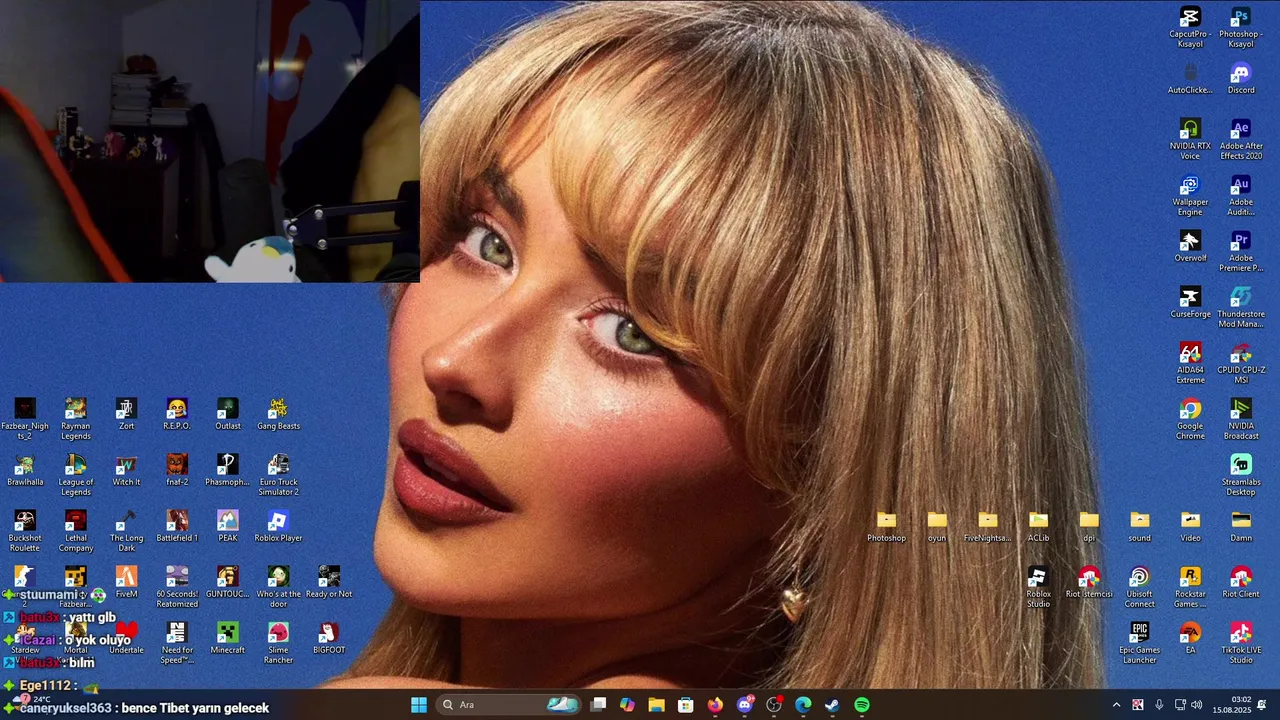
Task: Click the Need for Speed icon
Action: (177, 642)
